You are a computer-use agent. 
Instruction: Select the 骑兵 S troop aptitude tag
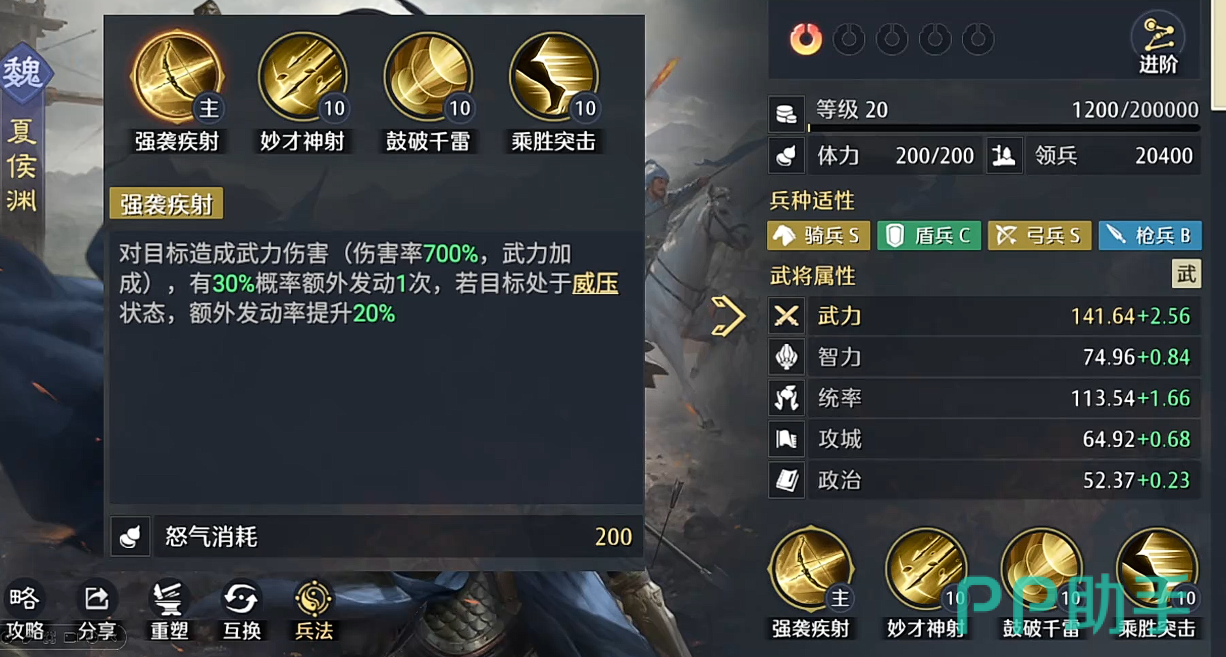(818, 235)
